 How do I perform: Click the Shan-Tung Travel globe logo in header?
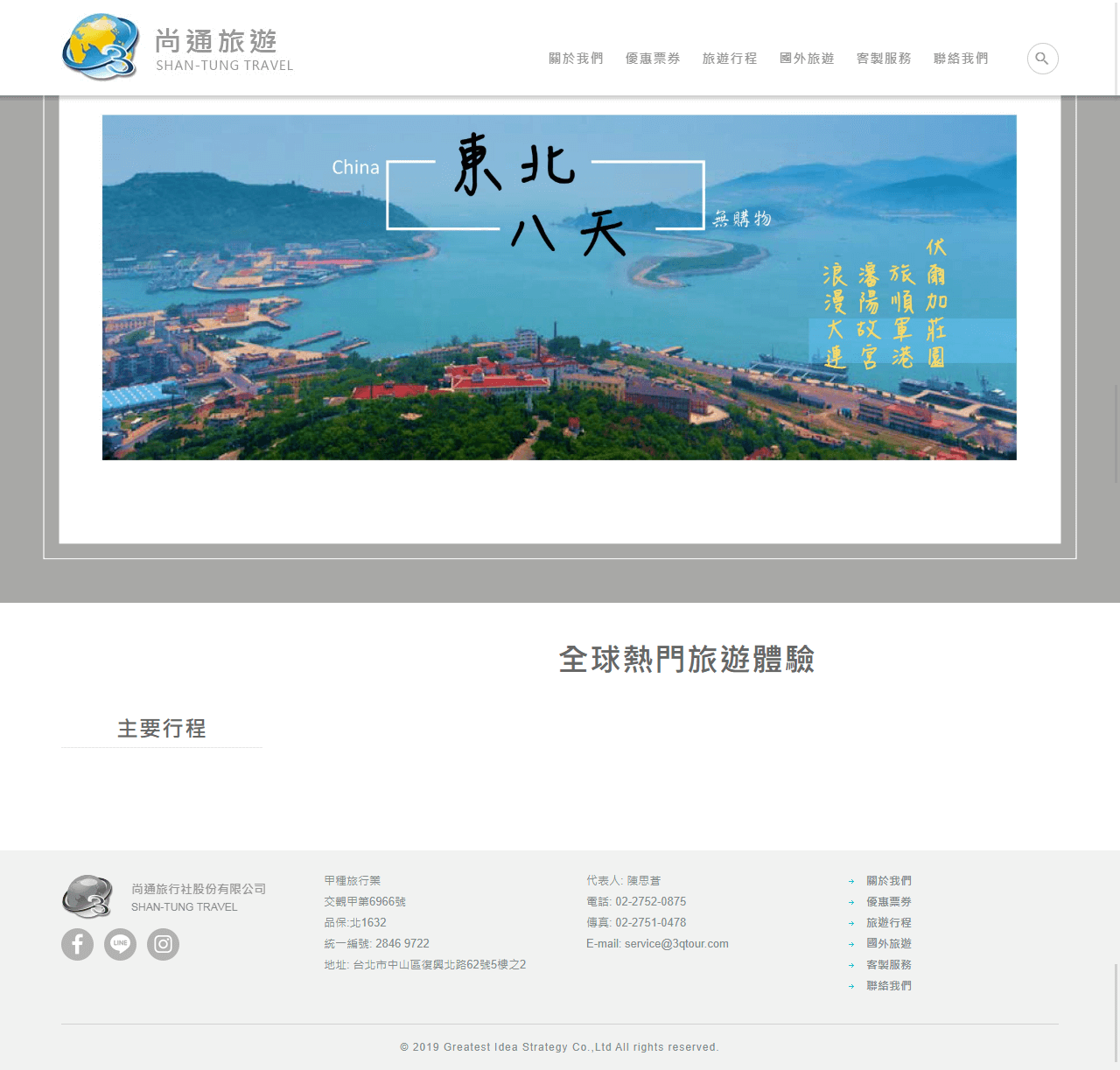101,47
